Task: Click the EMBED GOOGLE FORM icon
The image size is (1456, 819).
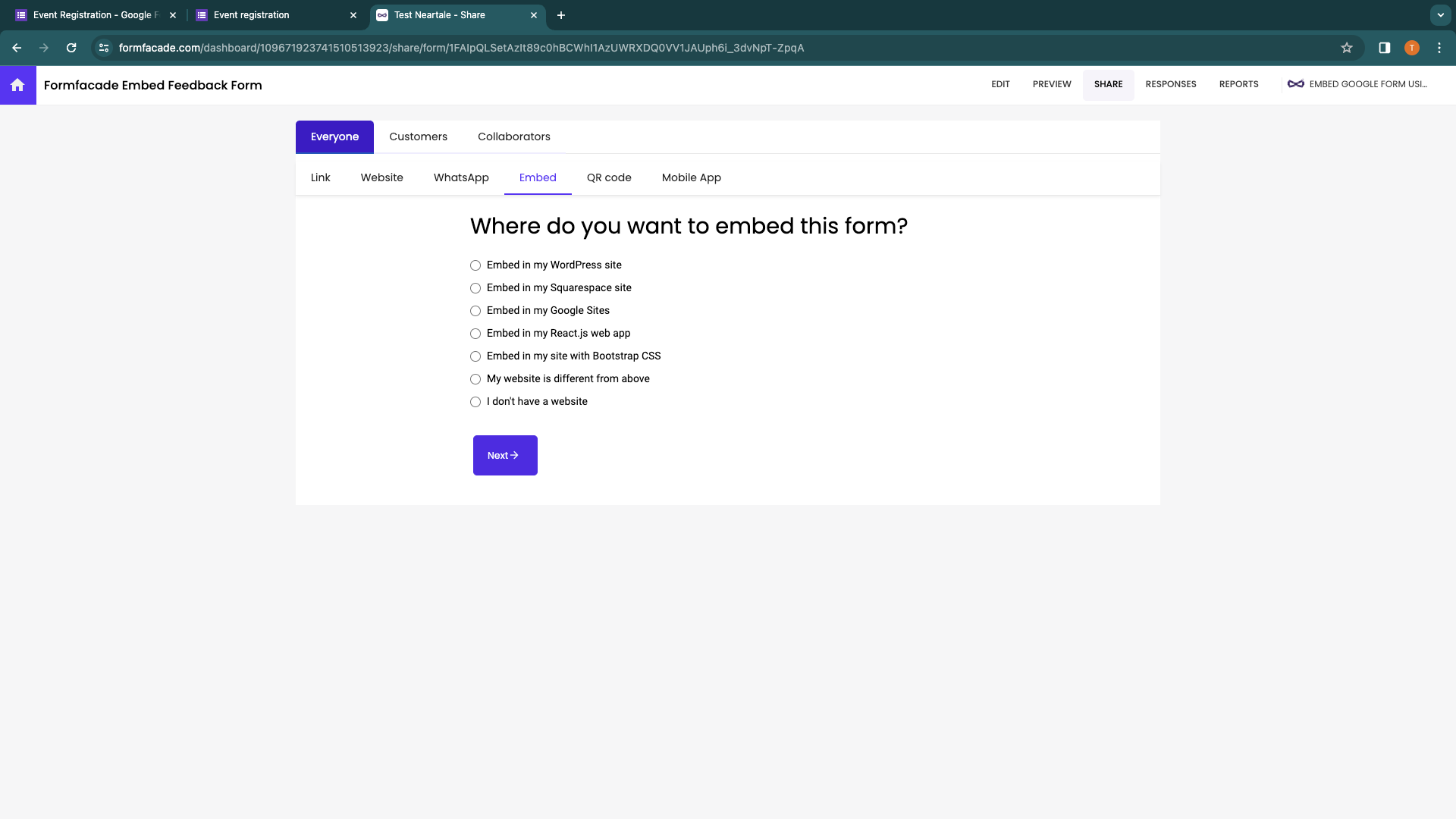Action: 1296,84
